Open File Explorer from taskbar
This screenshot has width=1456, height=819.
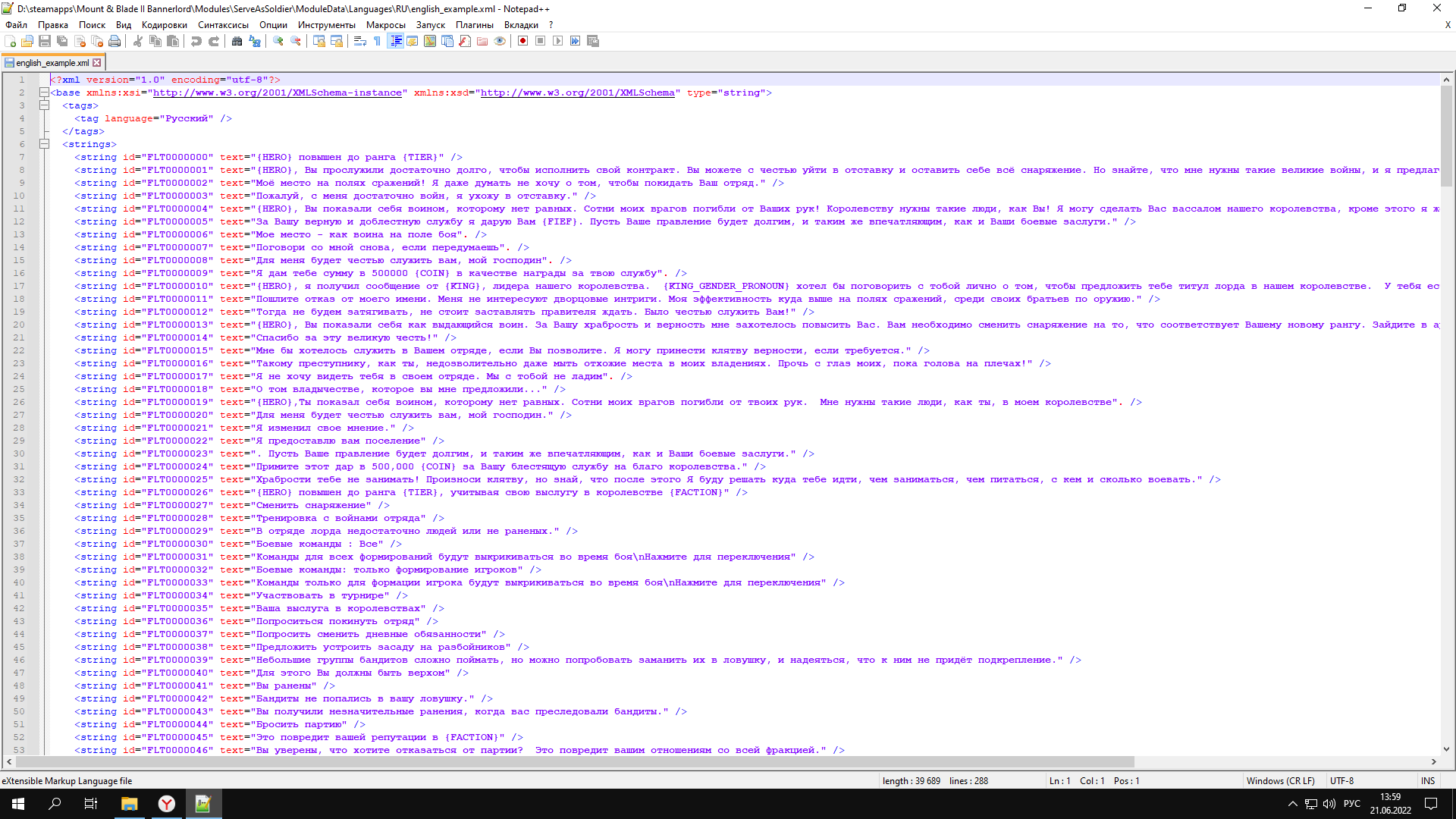tap(129, 804)
